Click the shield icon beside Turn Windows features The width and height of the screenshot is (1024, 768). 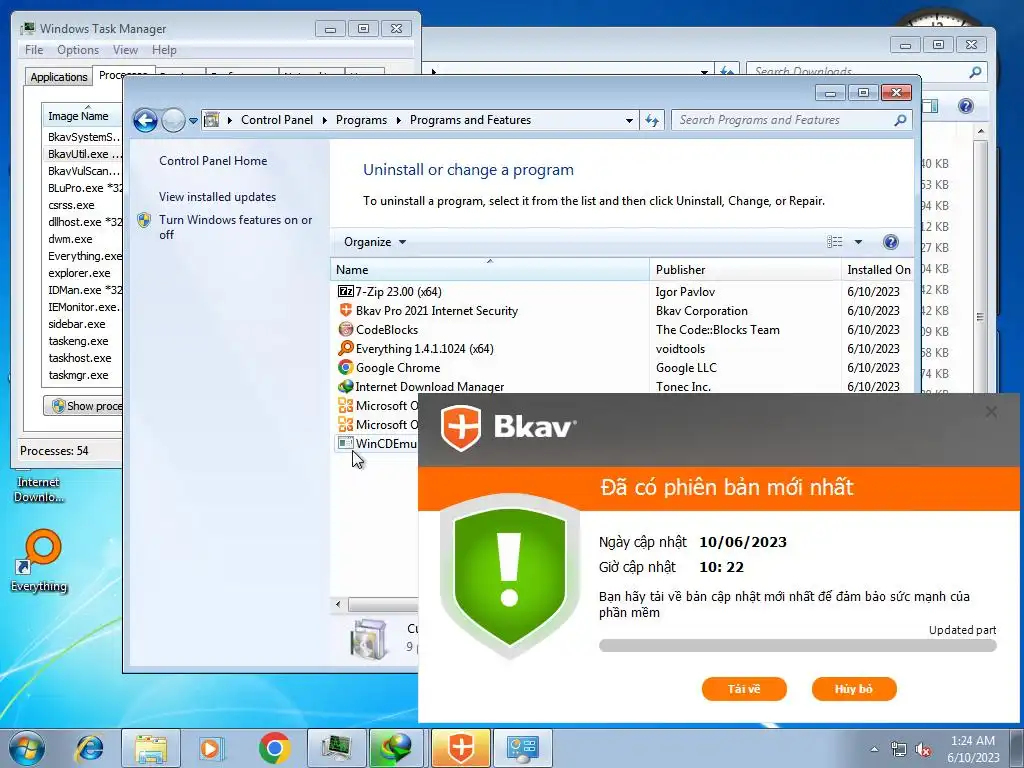[x=144, y=220]
